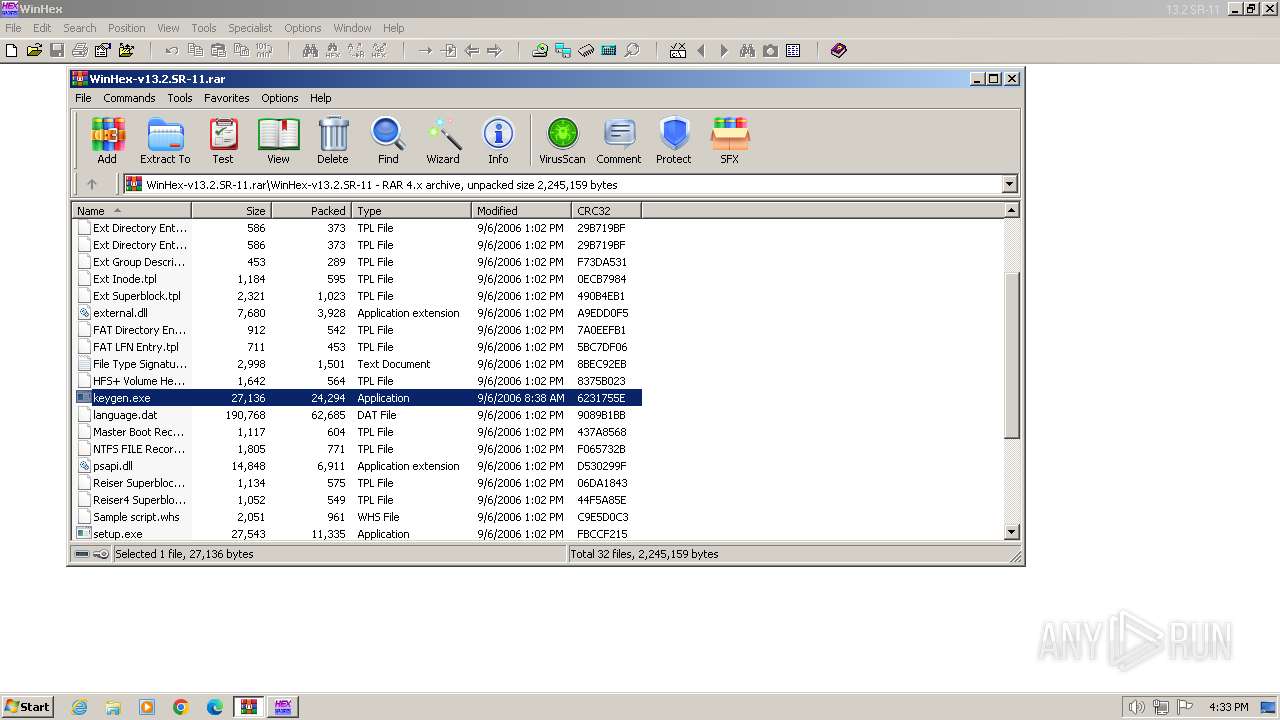Open WinHex Search menu
The width and height of the screenshot is (1280, 720).
click(x=80, y=28)
